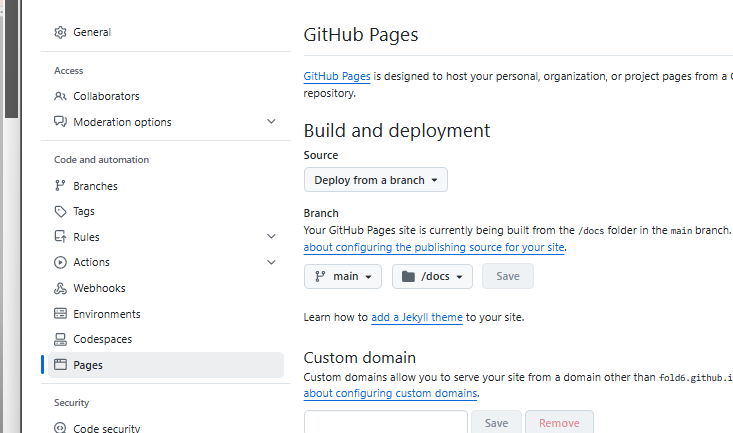Viewport: 733px width, 433px height.
Task: Open Rules menu item
Action: pos(86,237)
